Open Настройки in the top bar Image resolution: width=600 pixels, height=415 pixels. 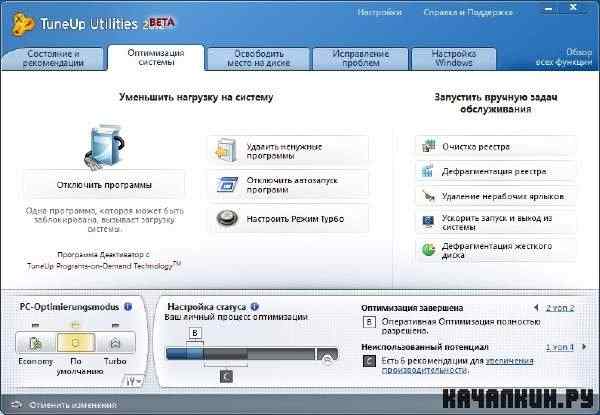(380, 12)
